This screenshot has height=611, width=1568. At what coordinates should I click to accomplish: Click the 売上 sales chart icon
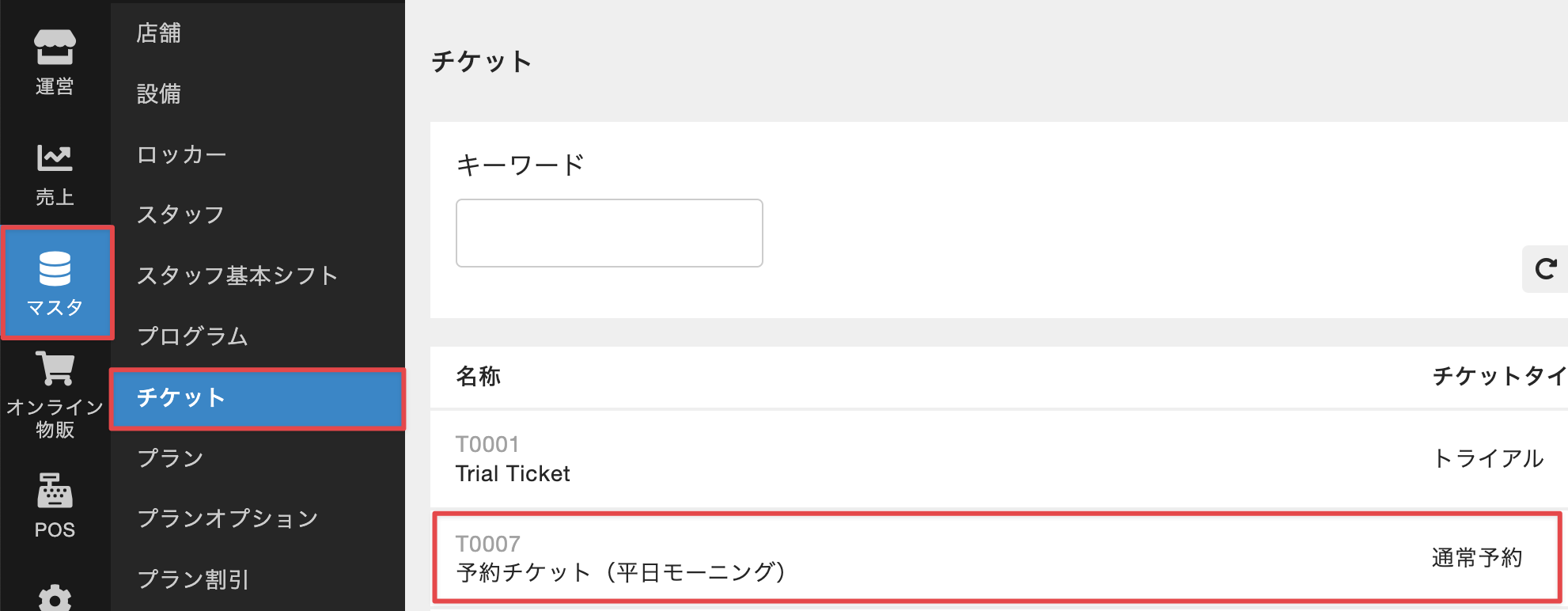[55, 158]
